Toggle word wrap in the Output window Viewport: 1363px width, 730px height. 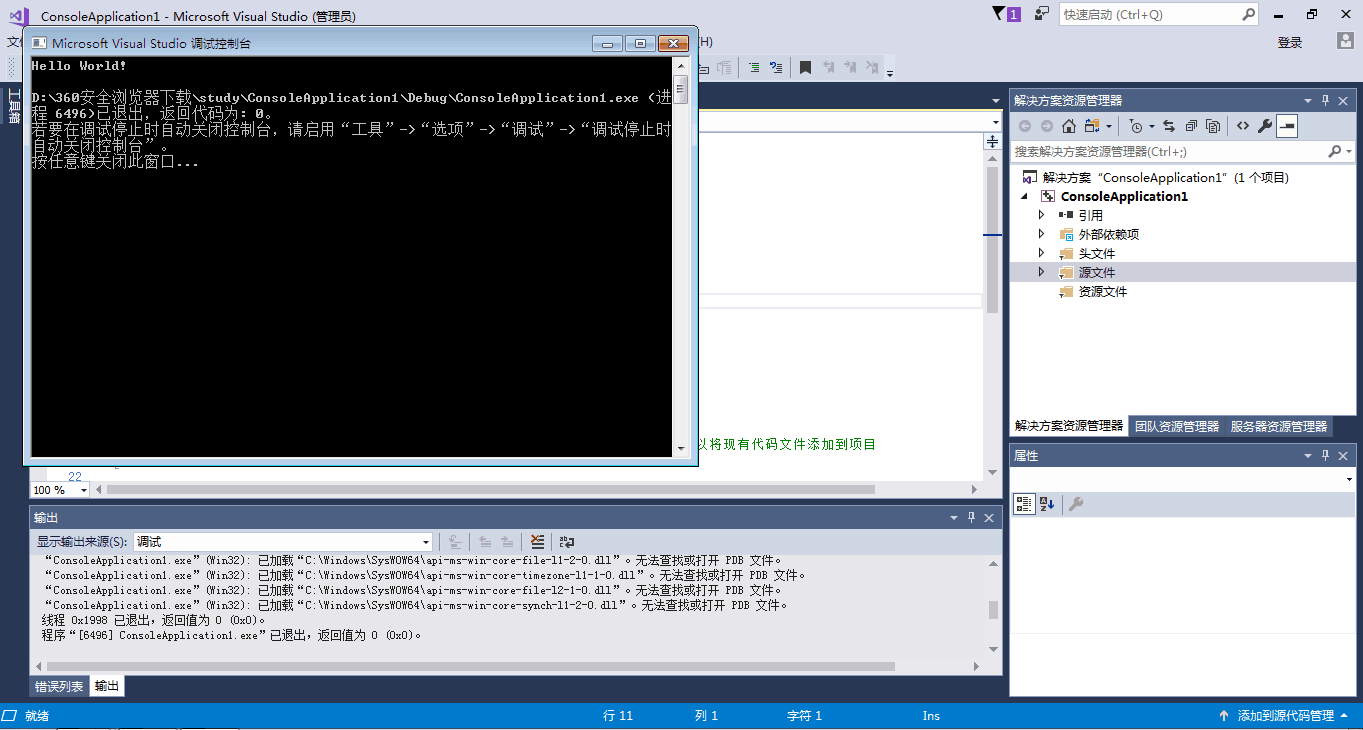coord(566,541)
